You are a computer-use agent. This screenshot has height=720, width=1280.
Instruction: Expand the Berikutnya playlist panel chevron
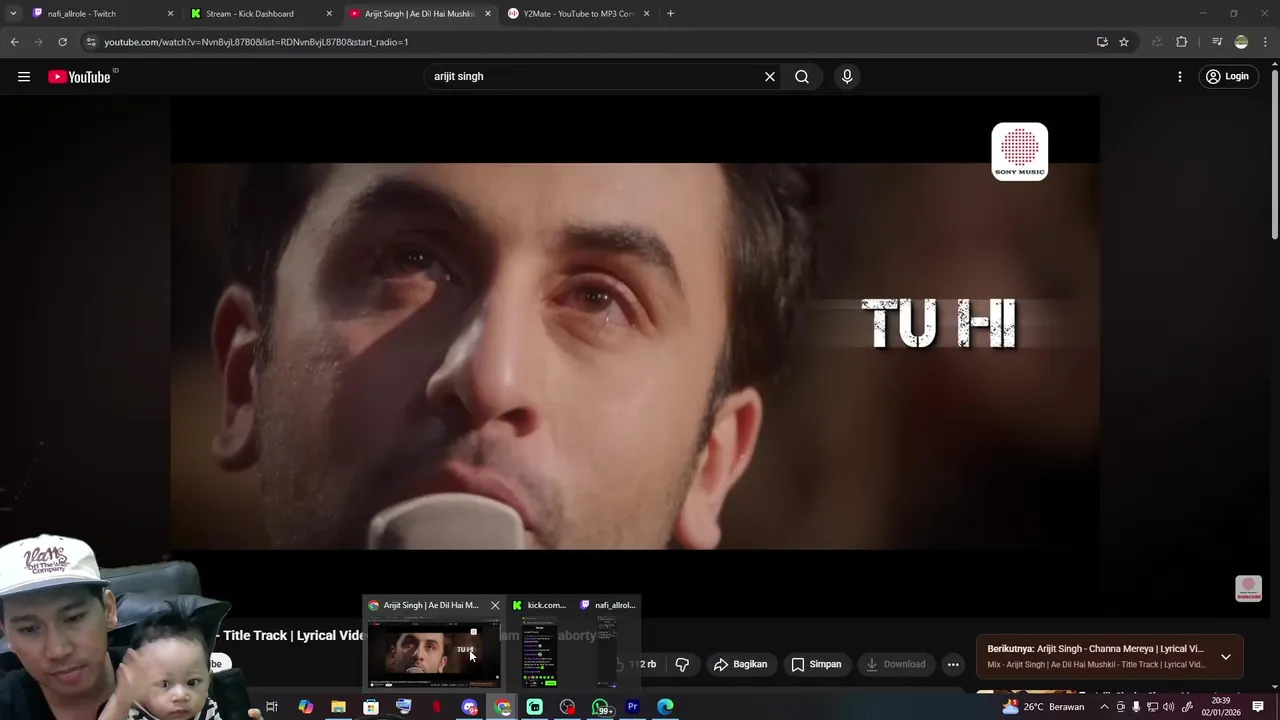tap(1226, 657)
